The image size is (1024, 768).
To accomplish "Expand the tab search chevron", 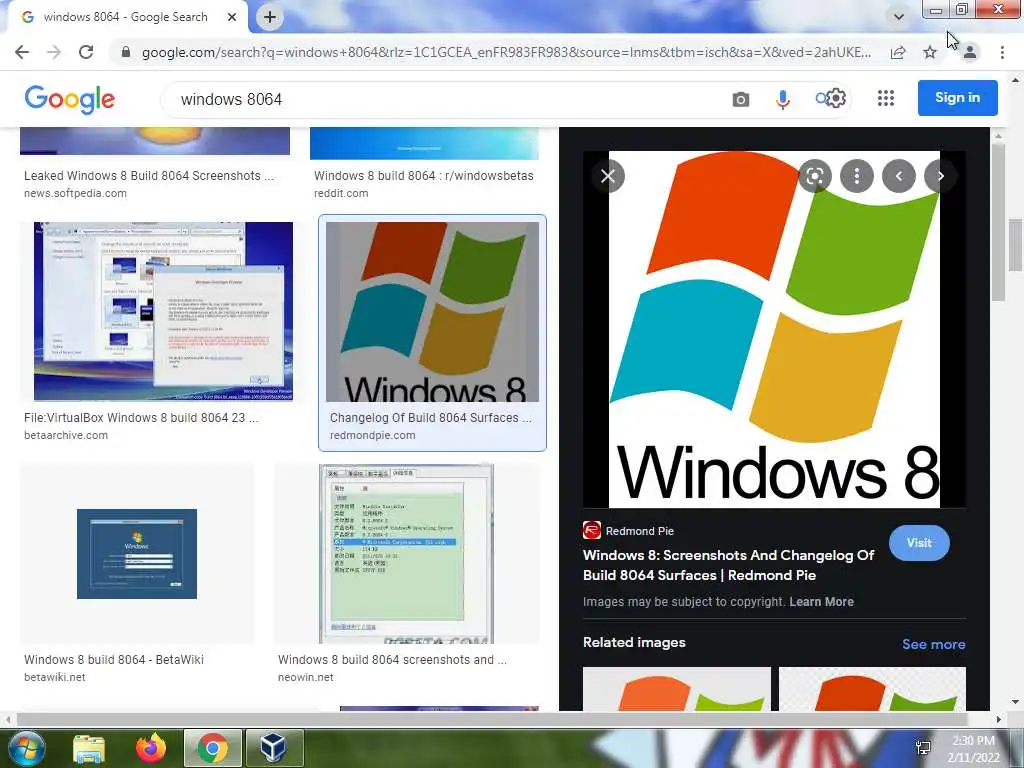I will tap(899, 17).
